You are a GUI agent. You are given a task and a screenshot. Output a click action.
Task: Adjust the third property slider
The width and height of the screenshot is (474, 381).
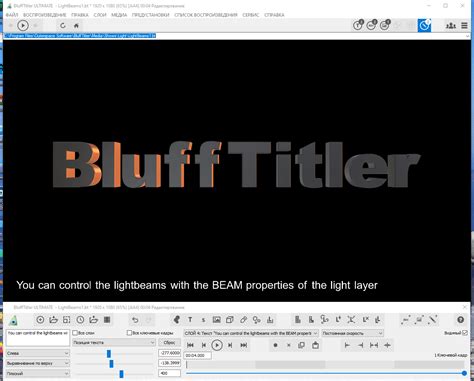121,374
